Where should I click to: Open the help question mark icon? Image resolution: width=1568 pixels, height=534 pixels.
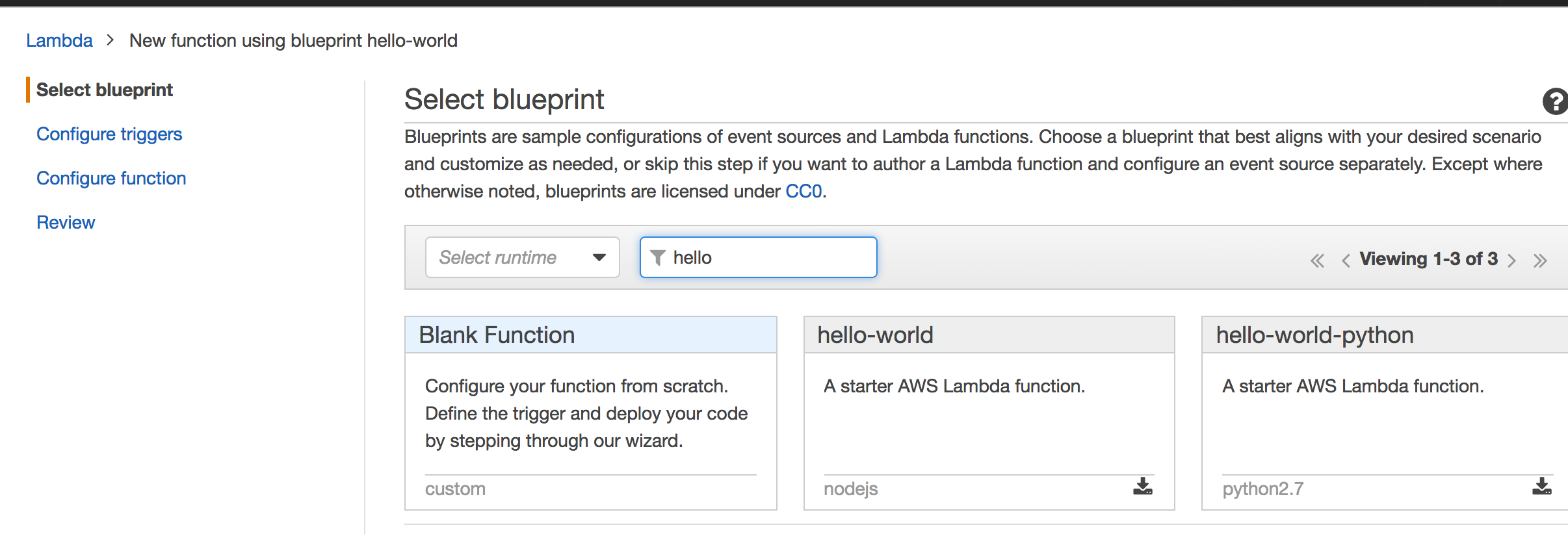click(1555, 101)
